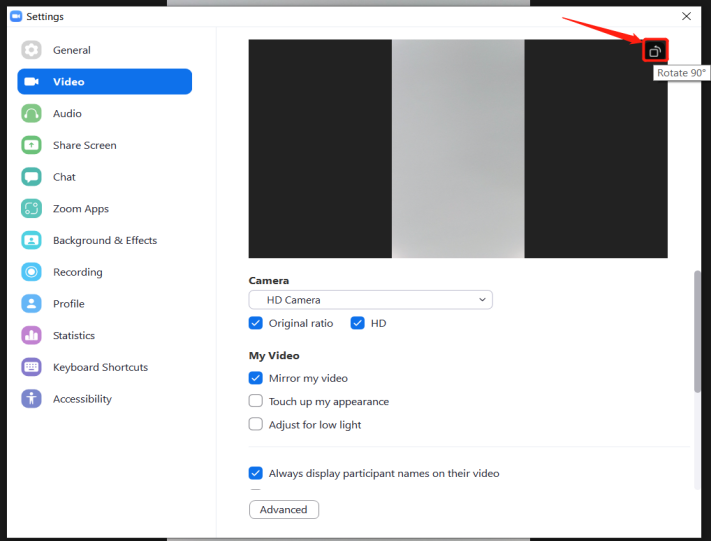Click the Profile person icon
The height and width of the screenshot is (542, 711).
click(31, 304)
